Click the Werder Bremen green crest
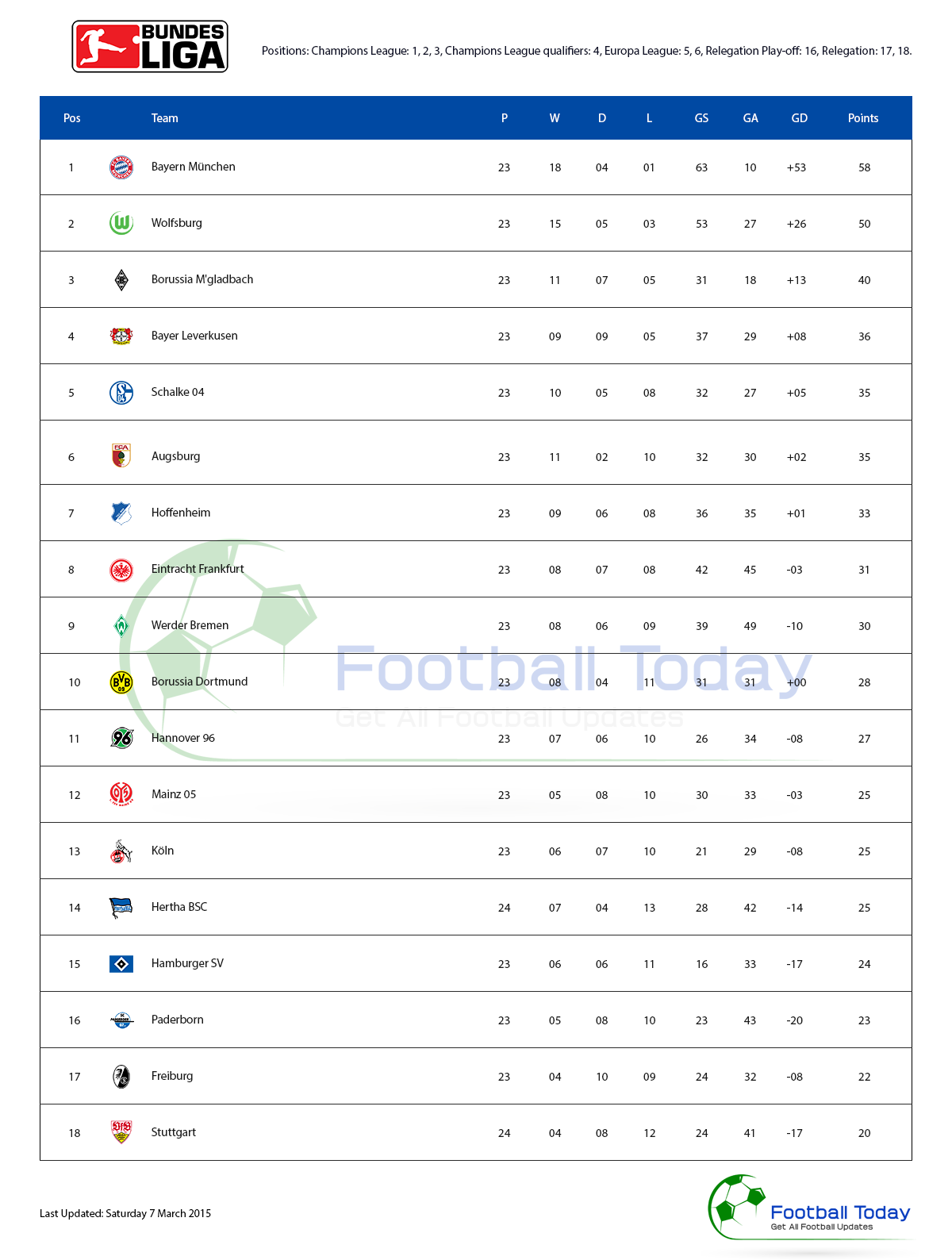 click(121, 626)
